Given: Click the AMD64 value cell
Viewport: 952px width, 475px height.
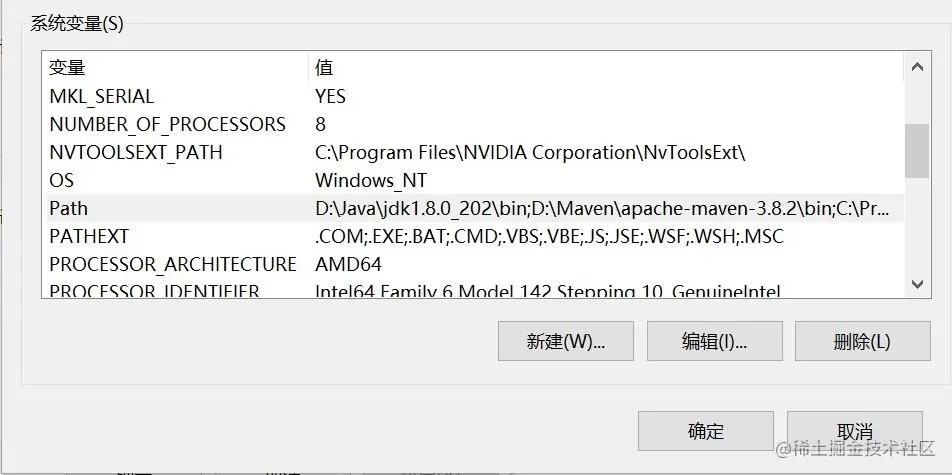Looking at the screenshot, I should pos(348,265).
